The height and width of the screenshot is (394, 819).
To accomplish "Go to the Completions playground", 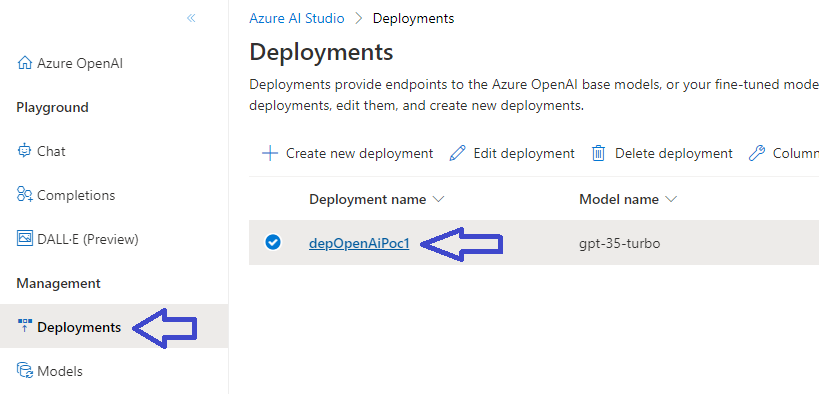I will 76,195.
